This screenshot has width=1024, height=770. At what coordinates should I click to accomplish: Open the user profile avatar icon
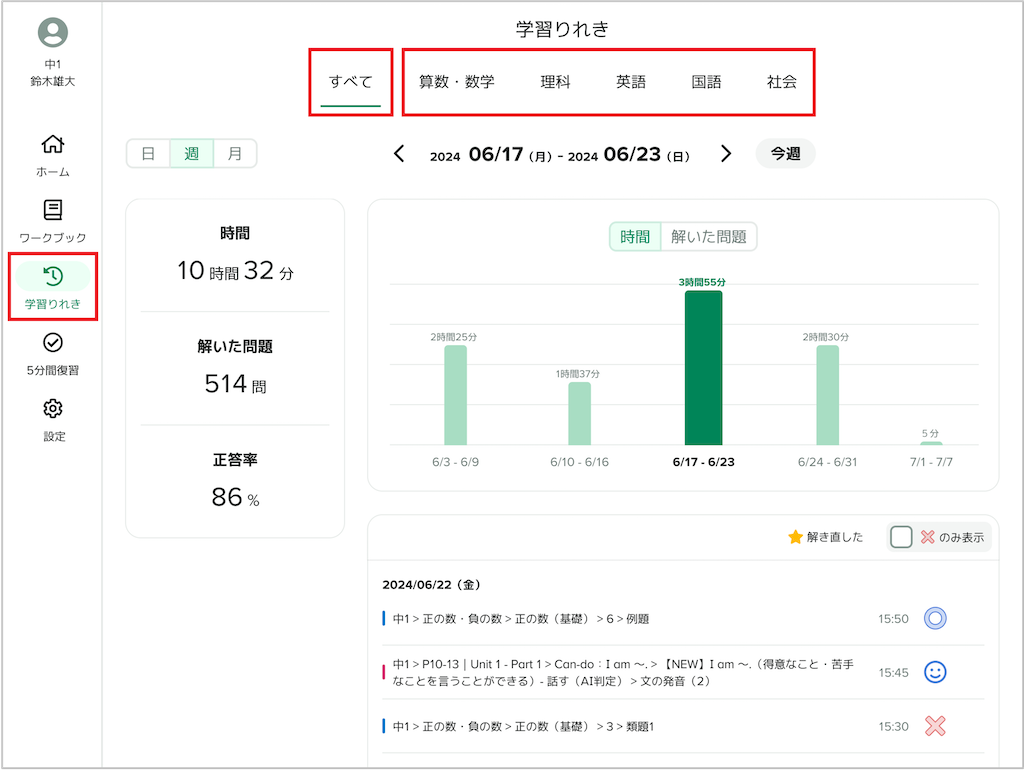[x=53, y=32]
